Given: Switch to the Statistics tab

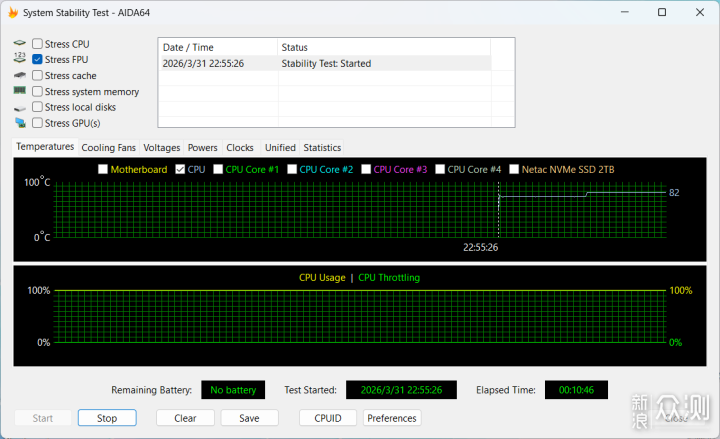Looking at the screenshot, I should click(x=322, y=147).
